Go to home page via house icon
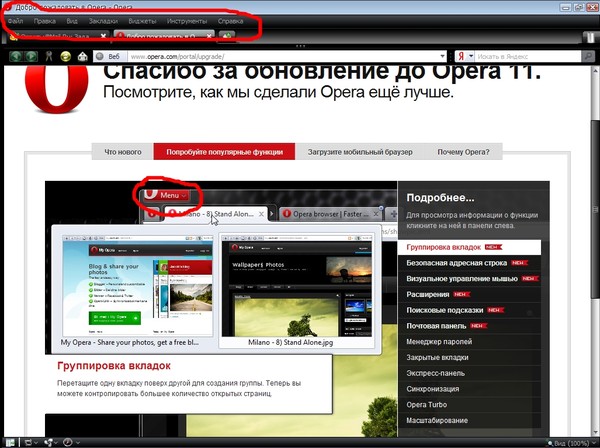Viewport: 600px width, 448px height. point(82,57)
